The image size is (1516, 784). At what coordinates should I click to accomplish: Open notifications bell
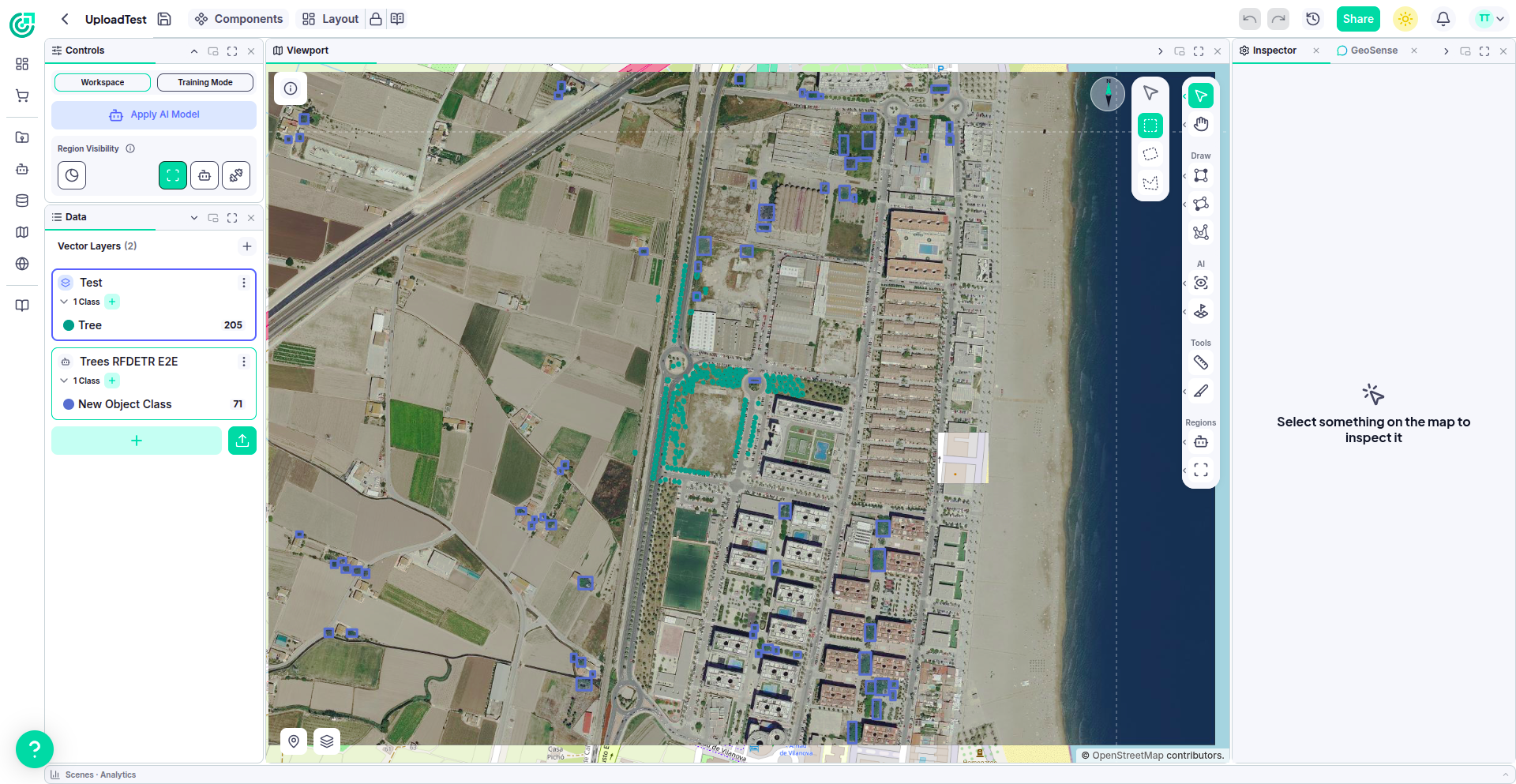coord(1443,19)
